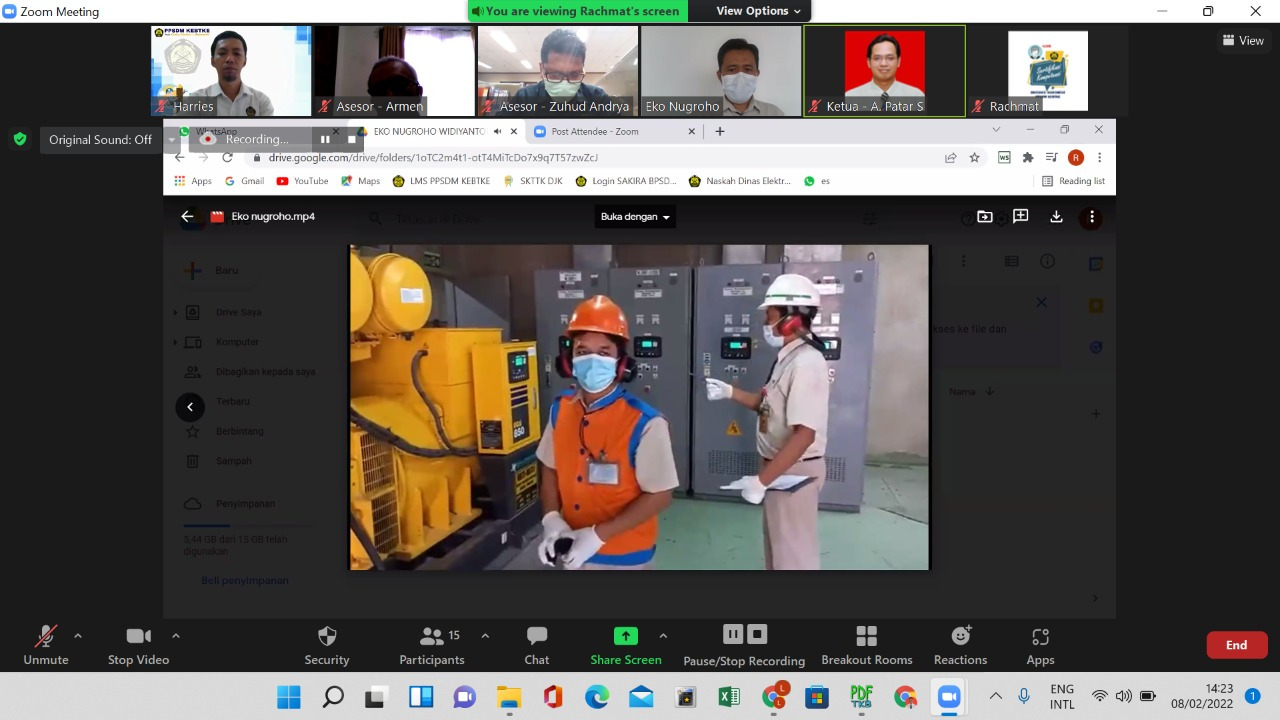Open the View Options dropdown
Image resolution: width=1280 pixels, height=720 pixels.
click(x=759, y=11)
